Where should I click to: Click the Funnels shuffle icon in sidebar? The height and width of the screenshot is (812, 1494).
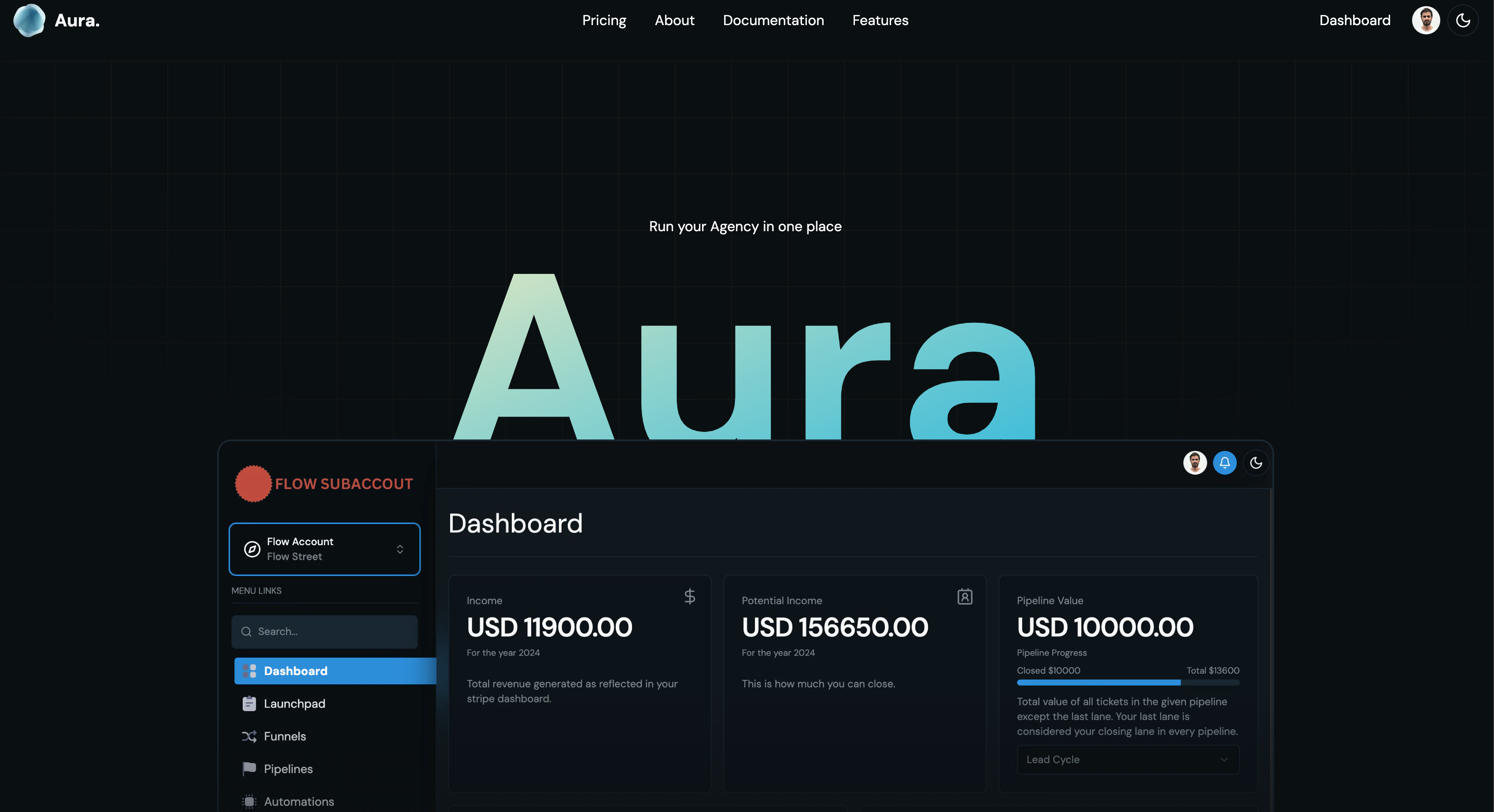click(249, 736)
